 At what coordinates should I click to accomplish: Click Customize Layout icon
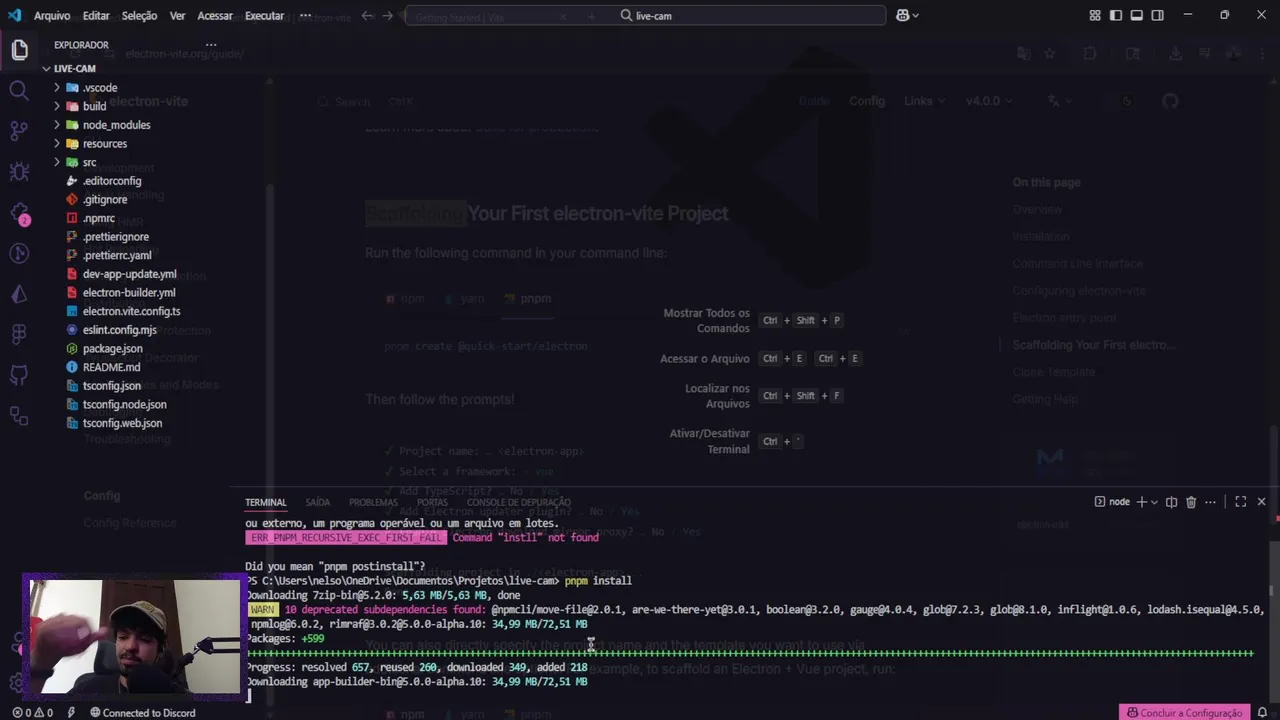[x=1095, y=16]
